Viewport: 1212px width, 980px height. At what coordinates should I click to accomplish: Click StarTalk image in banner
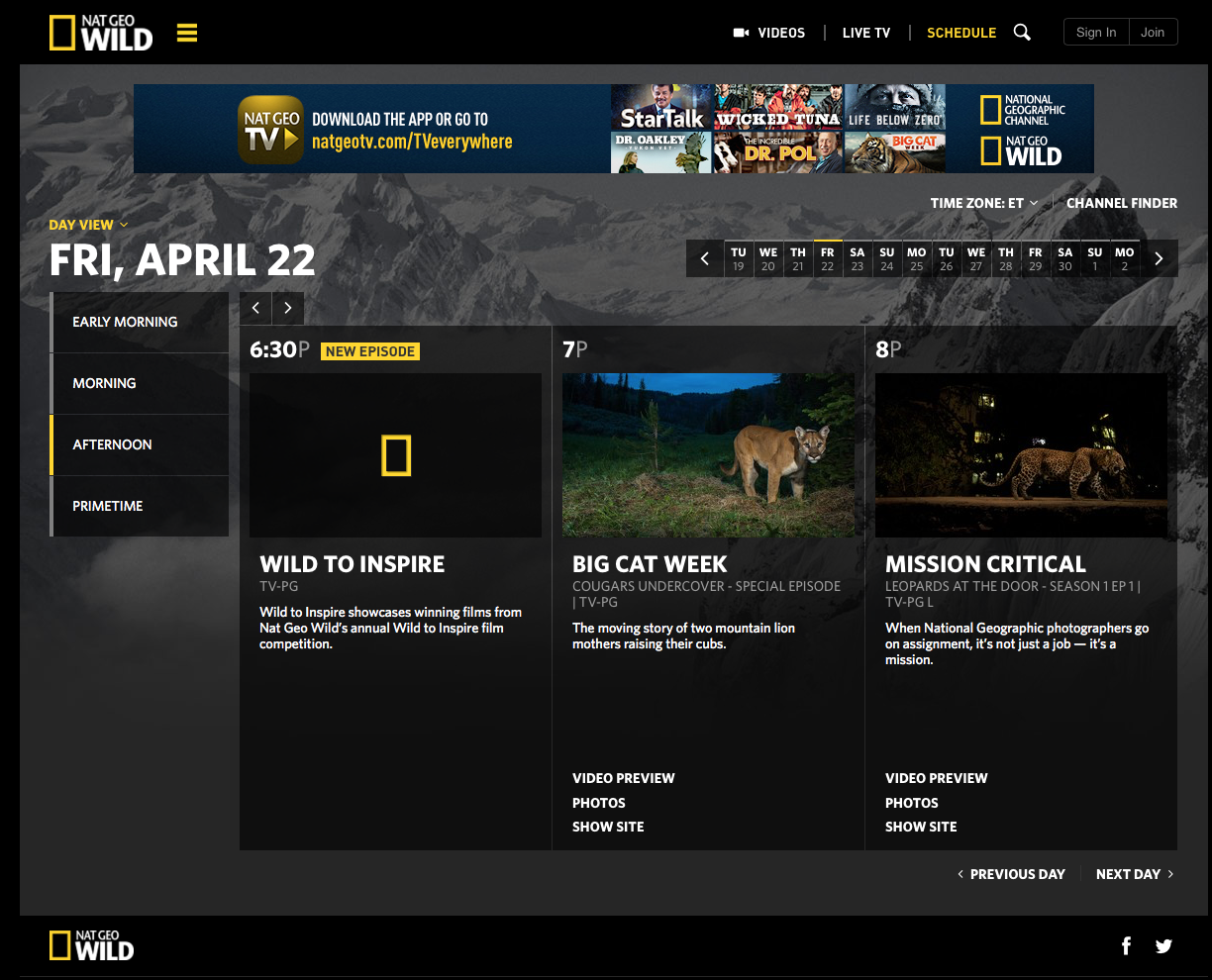coord(661,107)
